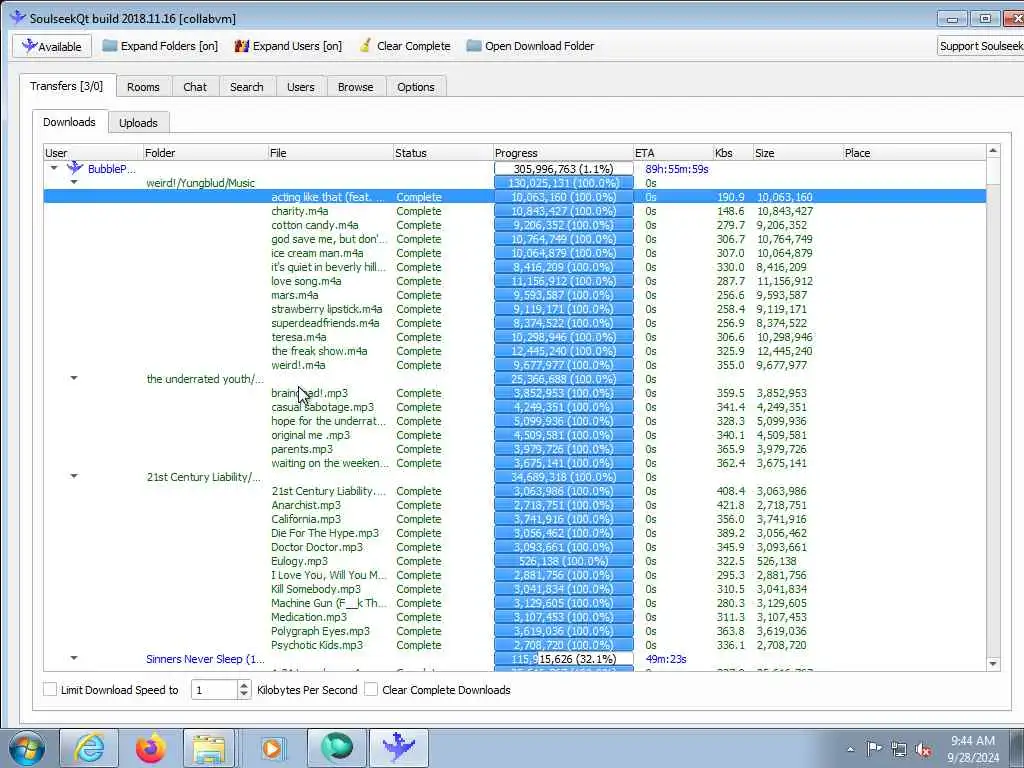Viewport: 1024px width, 768px height.
Task: Toggle Clear Complete Downloads checkbox
Action: [x=371, y=689]
